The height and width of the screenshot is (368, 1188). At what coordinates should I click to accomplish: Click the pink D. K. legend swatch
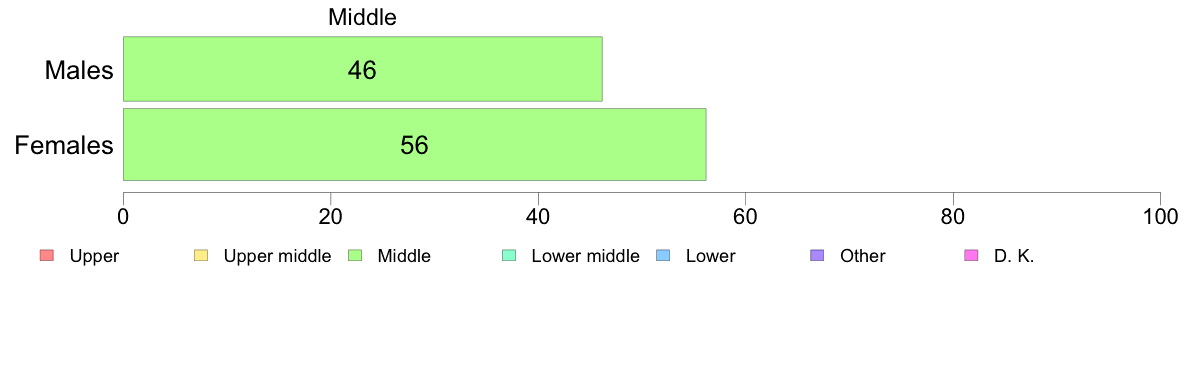coord(971,256)
